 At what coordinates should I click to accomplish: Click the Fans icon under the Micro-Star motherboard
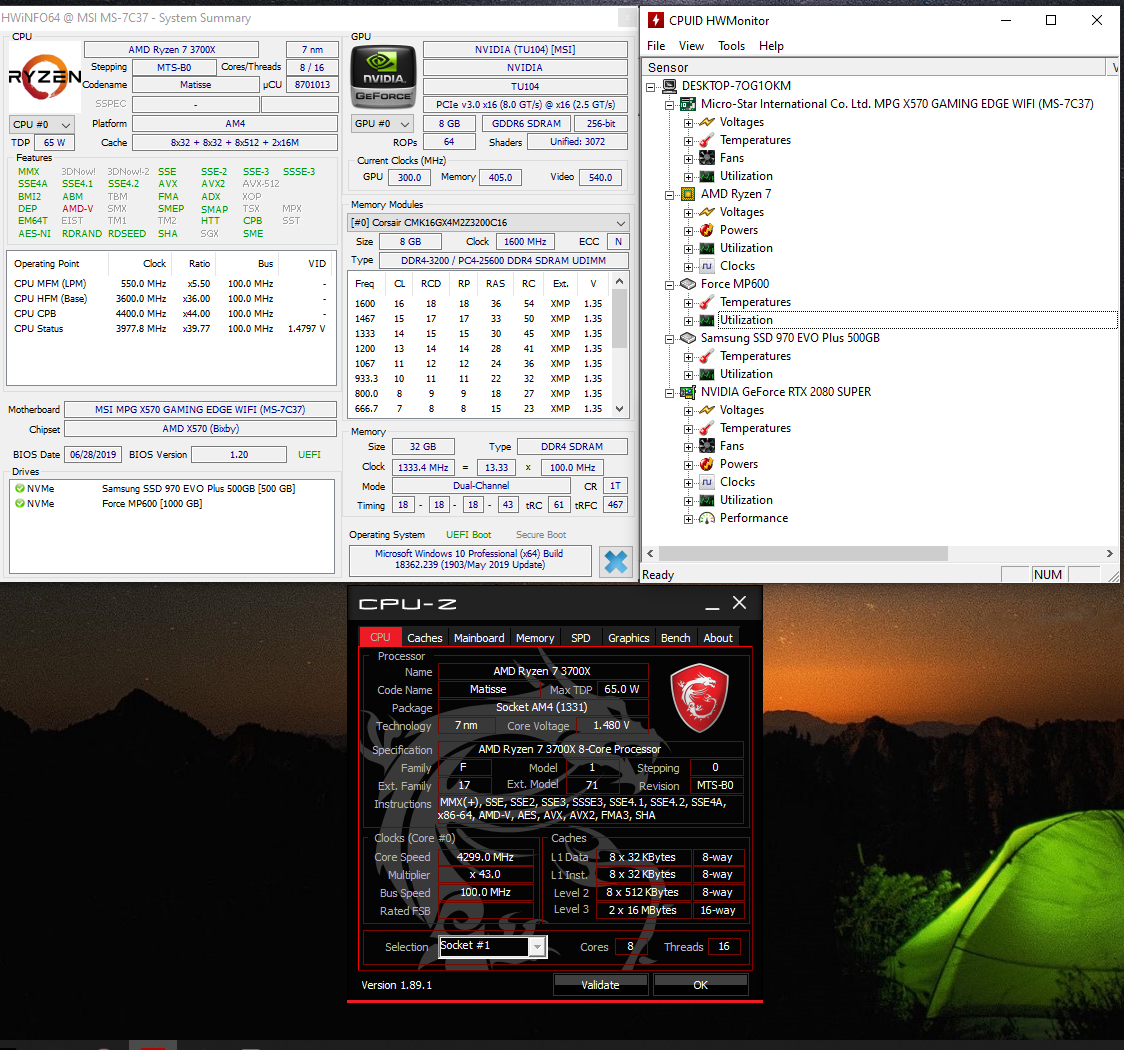707,158
